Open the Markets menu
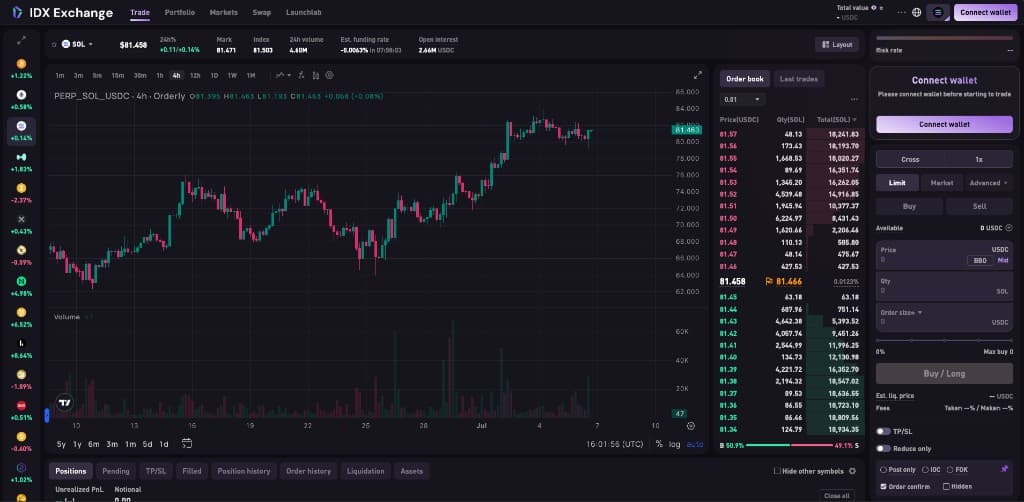1024x502 pixels. tap(223, 12)
